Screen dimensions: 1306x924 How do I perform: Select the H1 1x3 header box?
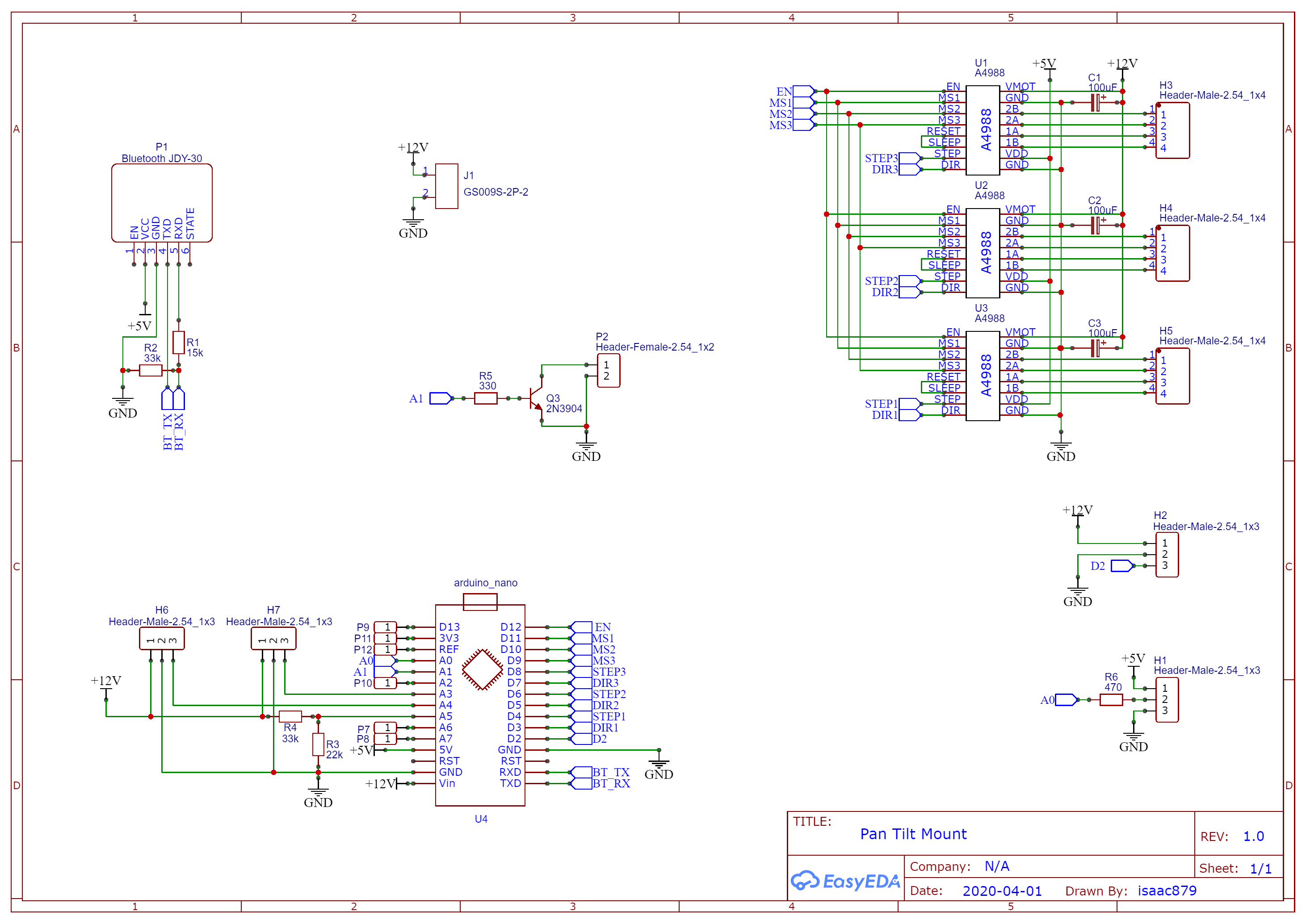1167,700
